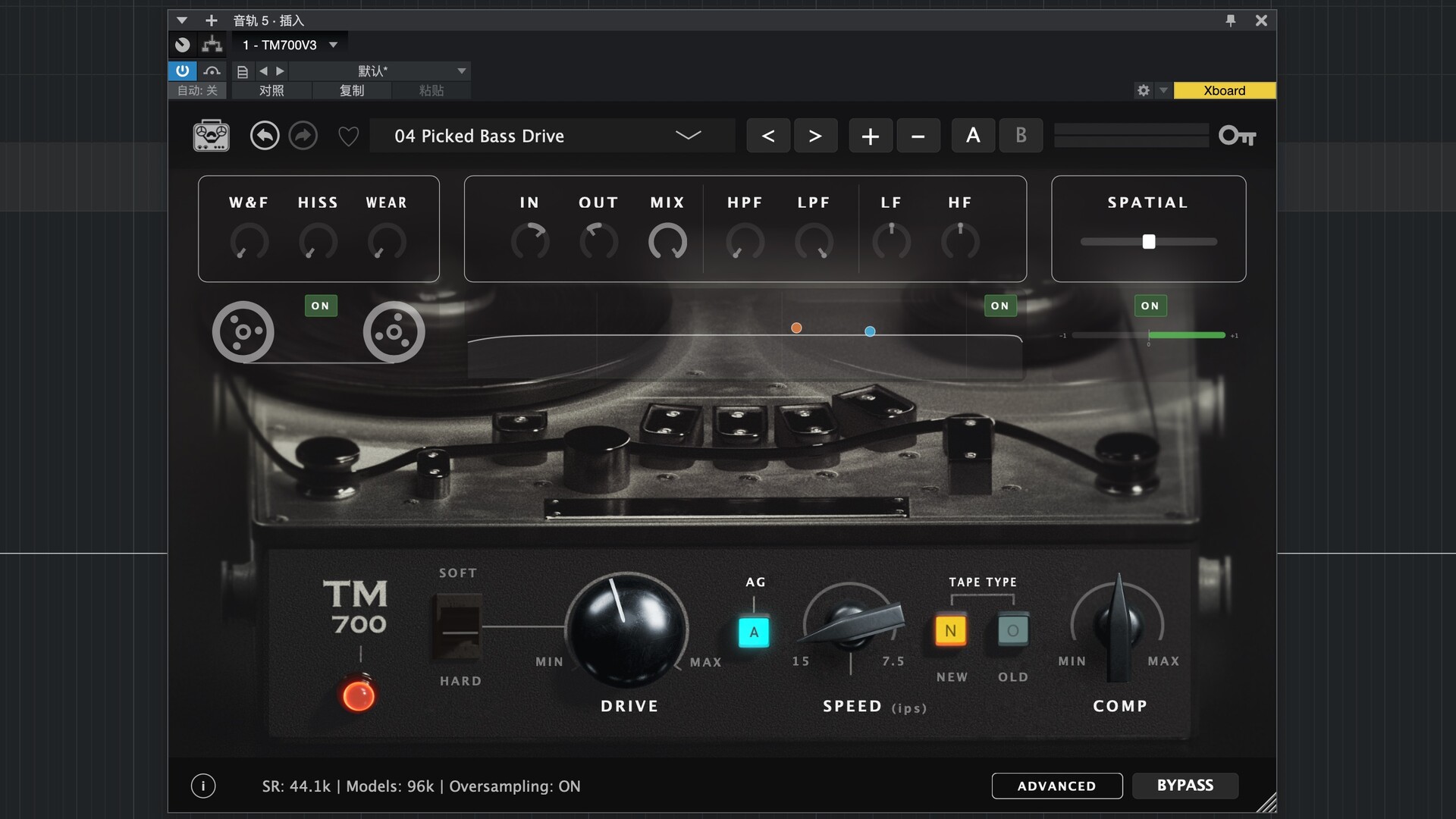Toggle the AG auto gain button

point(754,632)
